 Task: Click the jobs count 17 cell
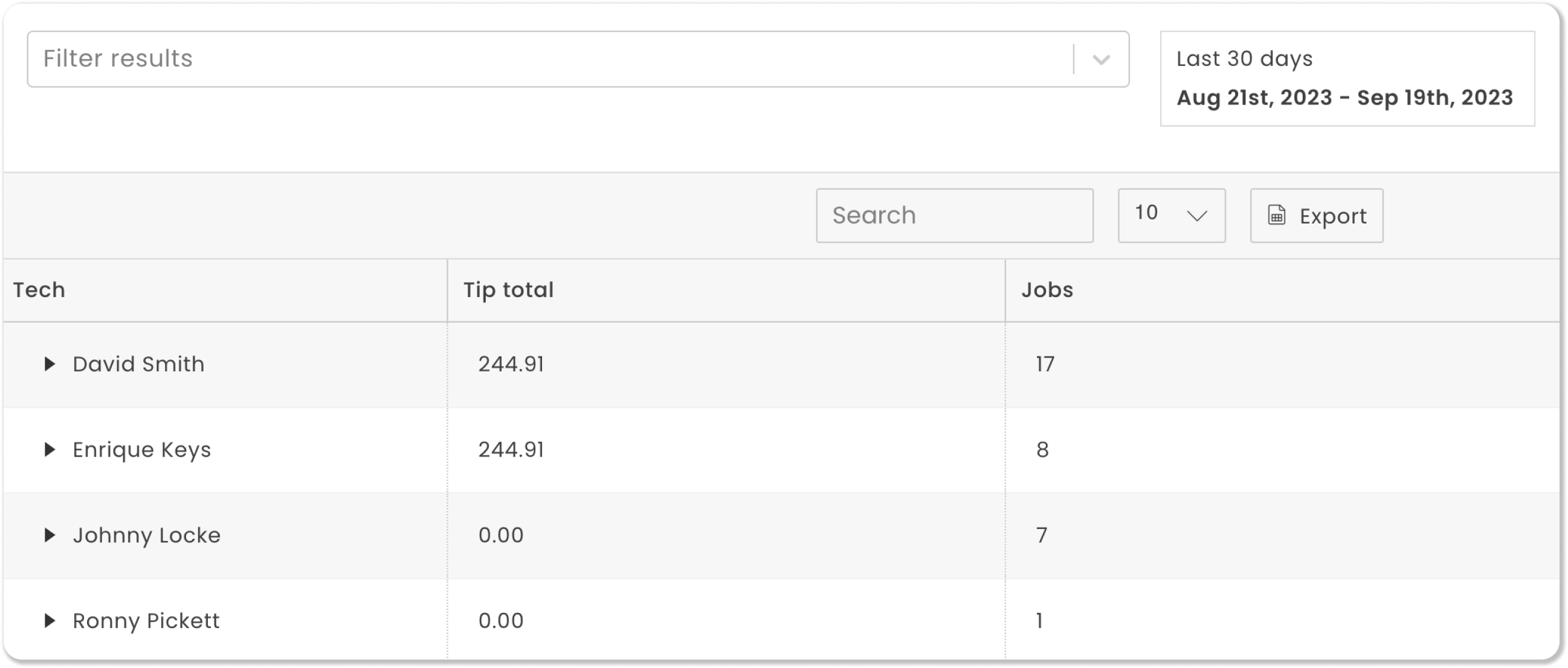1045,364
